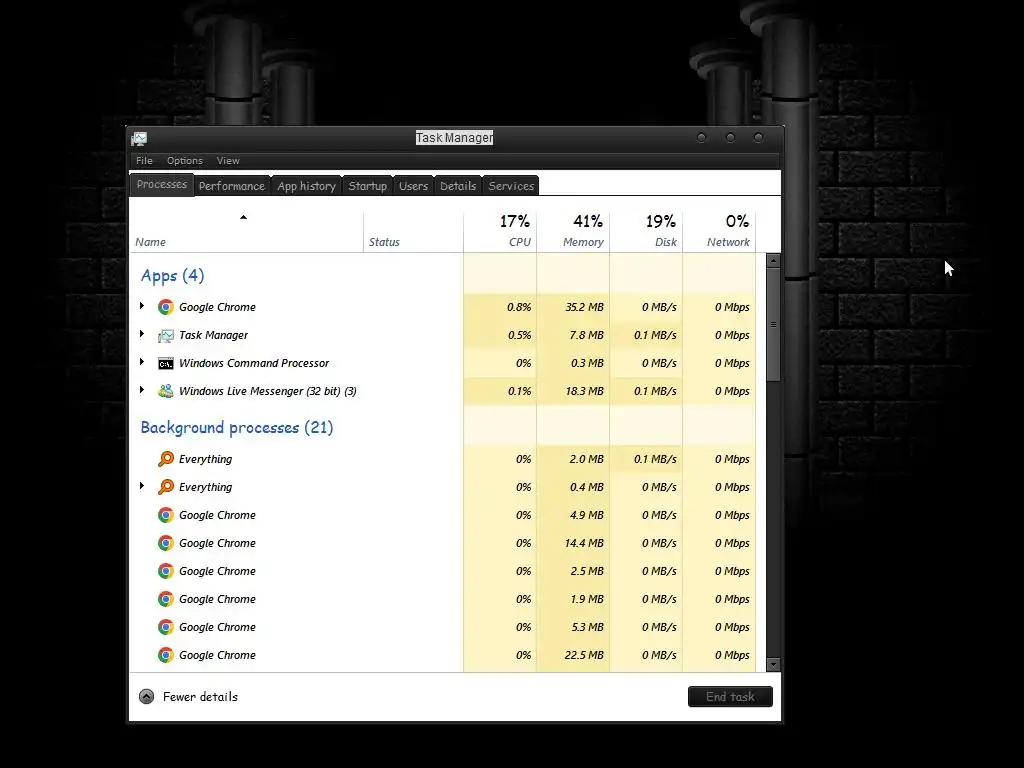Viewport: 1024px width, 768px height.
Task: Click the Chrome icon in the Apps section
Action: pyautogui.click(x=166, y=307)
